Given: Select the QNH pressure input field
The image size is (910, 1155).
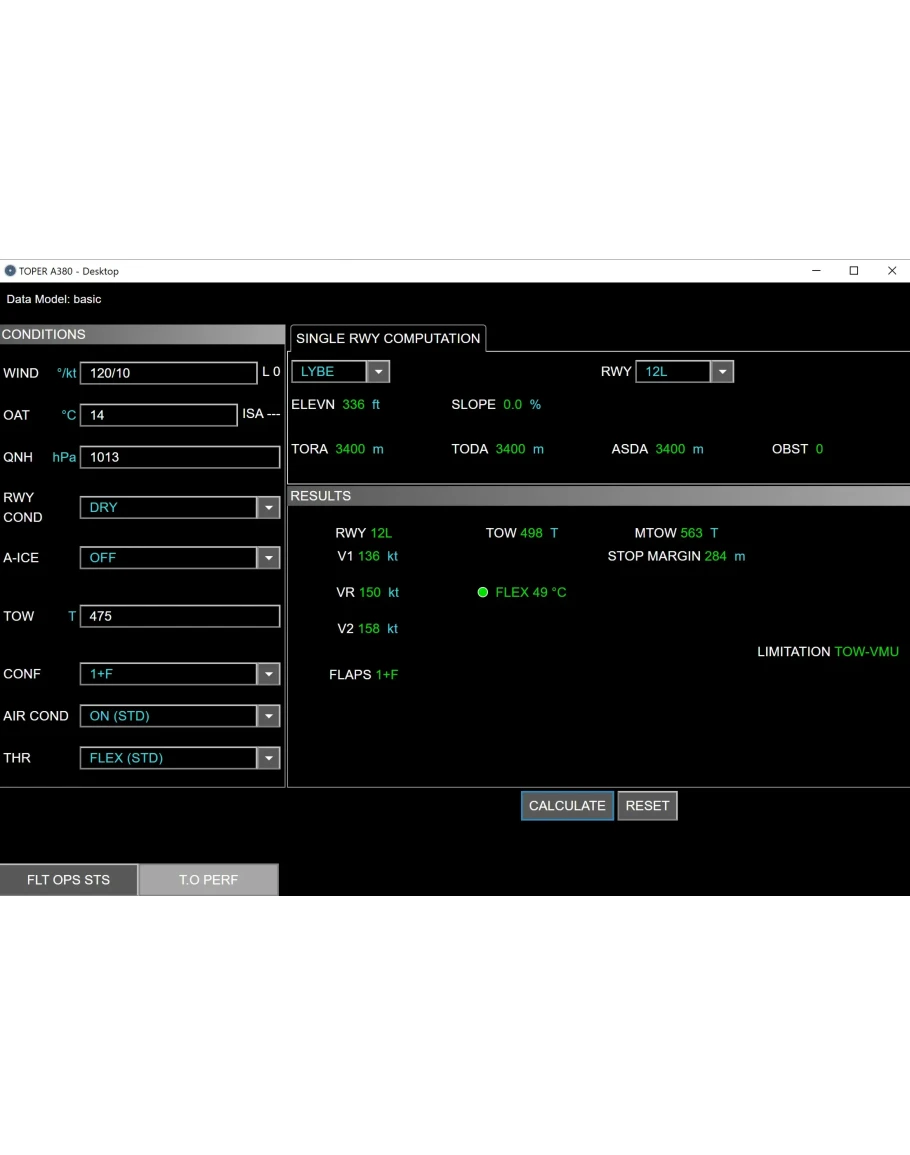Looking at the screenshot, I should pyautogui.click(x=179, y=457).
